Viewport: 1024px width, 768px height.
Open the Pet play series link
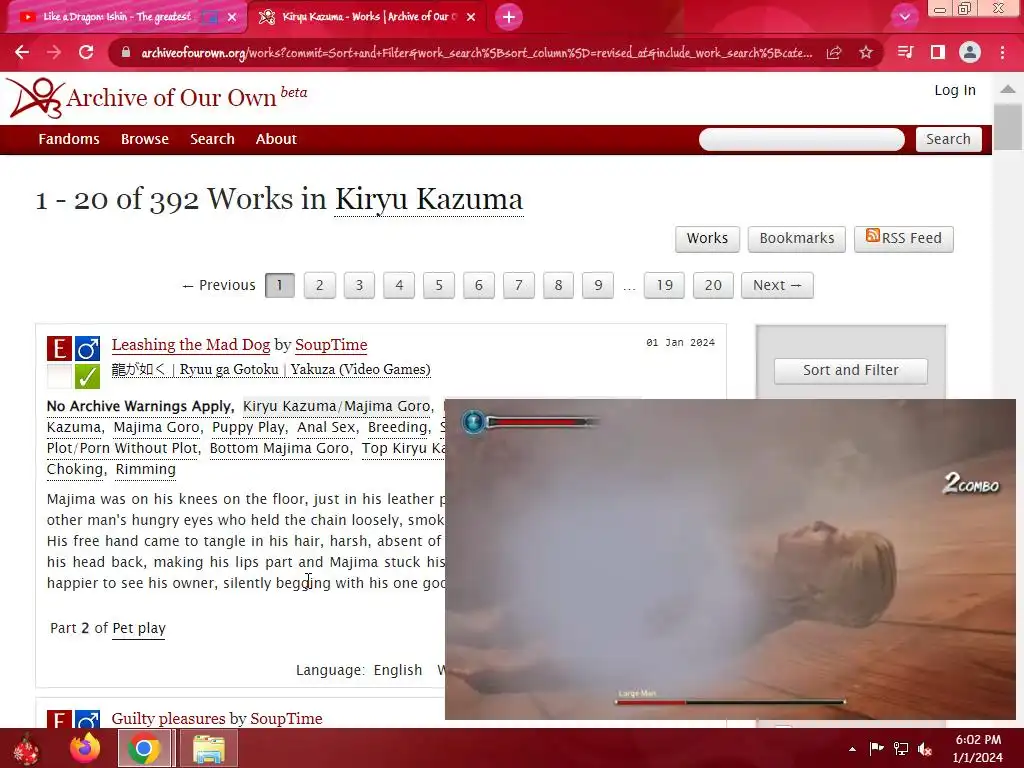click(x=139, y=628)
